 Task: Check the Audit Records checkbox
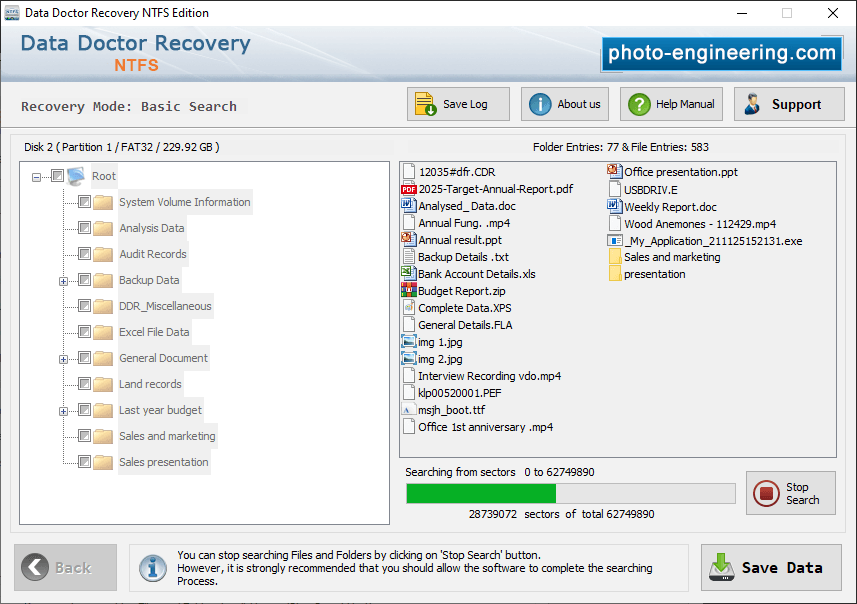(84, 254)
